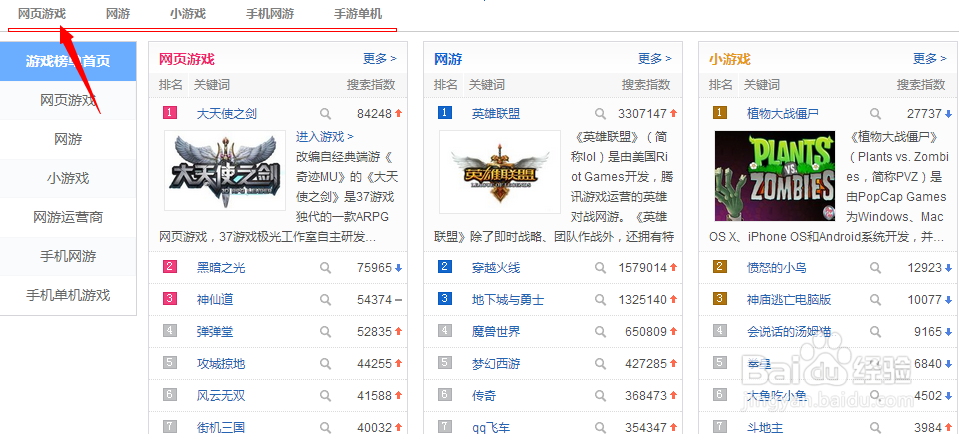Click the search magnifier beside 神庙逃亡电脑版
966x434 pixels.
click(875, 300)
